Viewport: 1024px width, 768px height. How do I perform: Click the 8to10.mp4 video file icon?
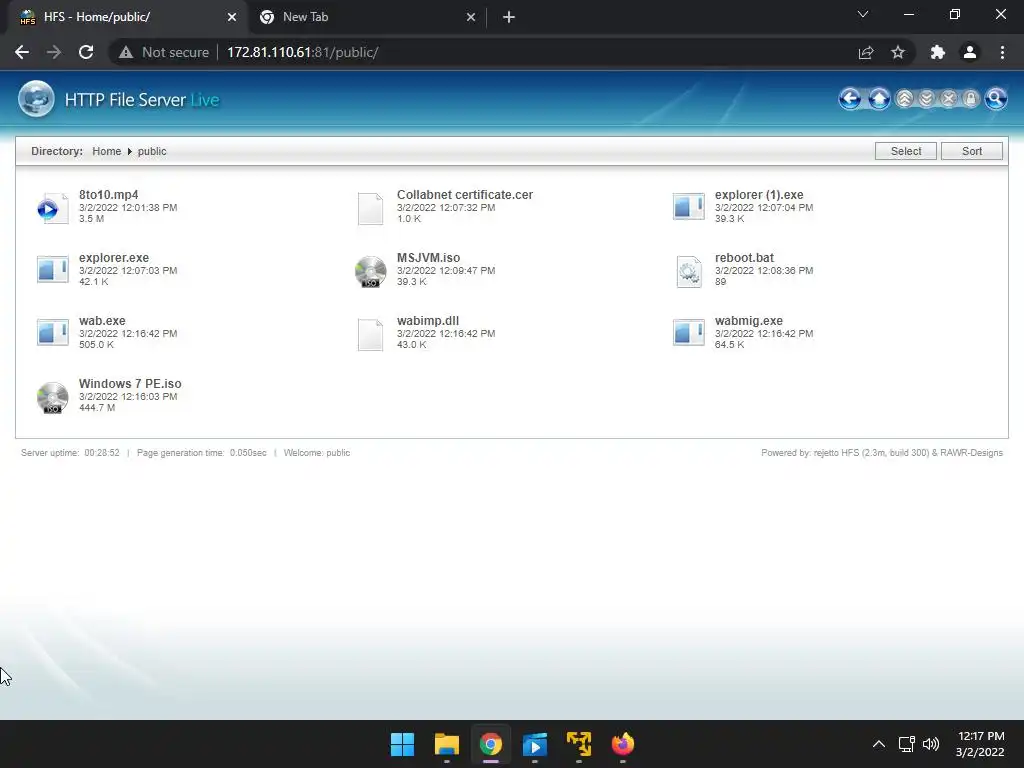[52, 208]
